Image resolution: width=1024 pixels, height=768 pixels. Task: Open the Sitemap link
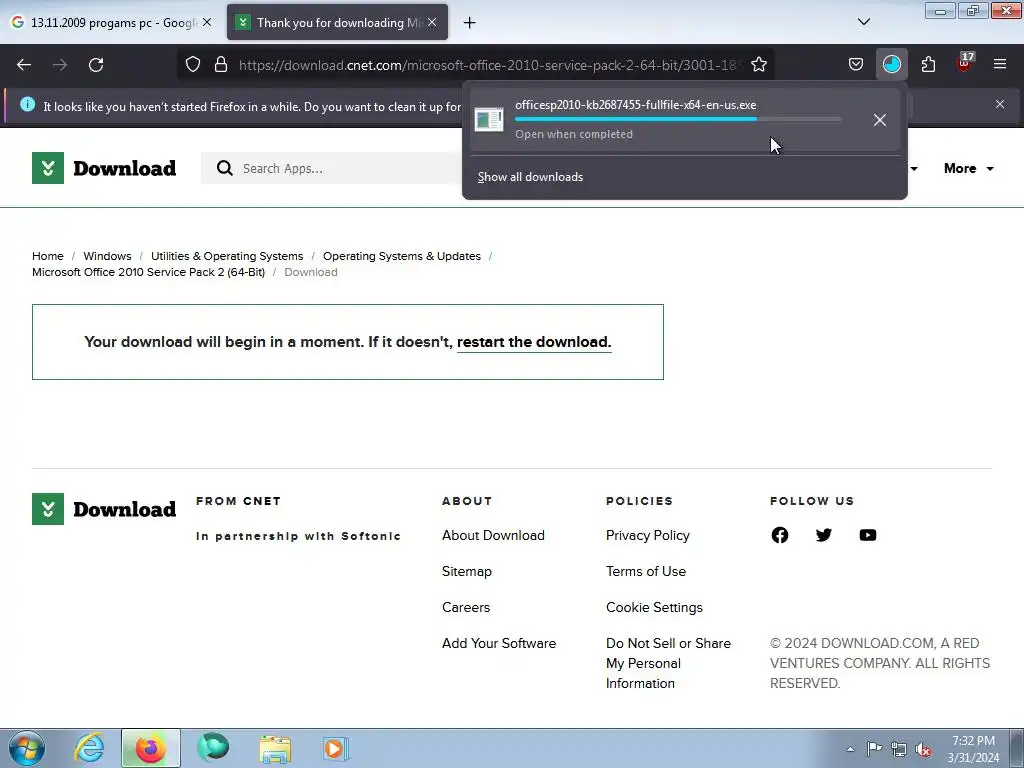point(466,571)
